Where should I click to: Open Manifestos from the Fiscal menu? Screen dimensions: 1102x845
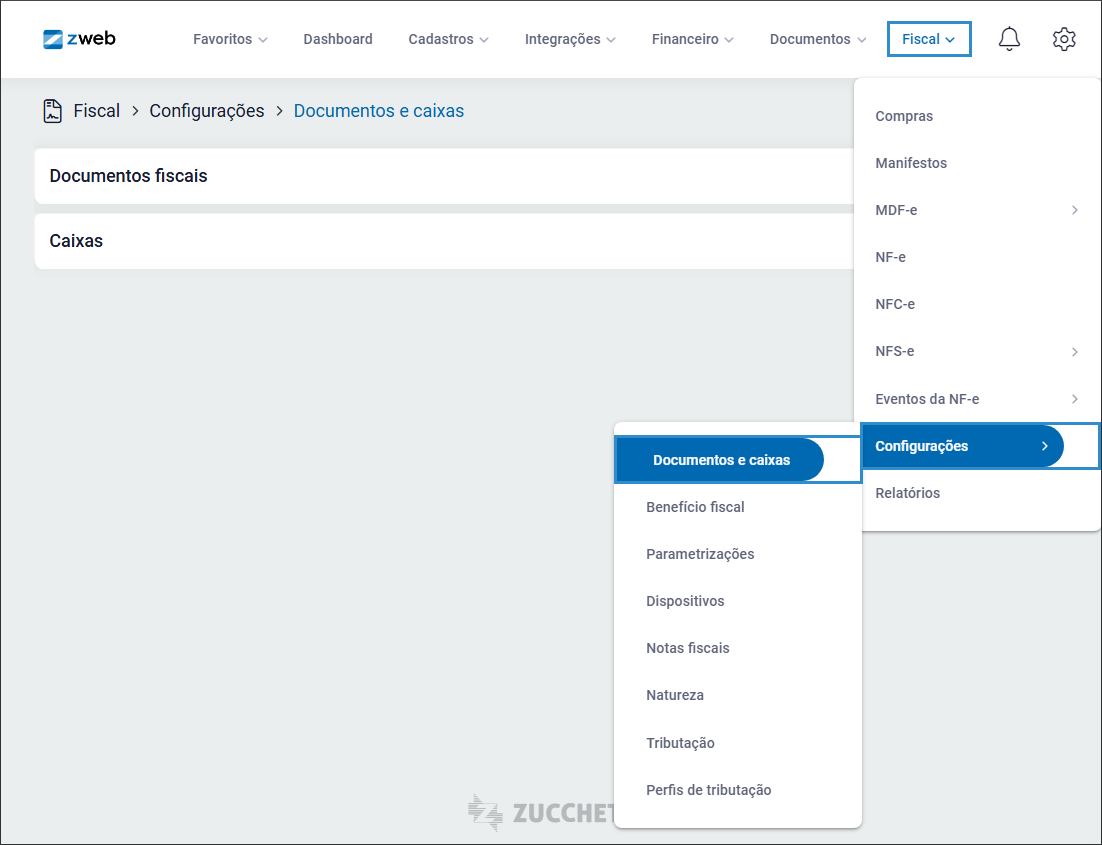977,163
